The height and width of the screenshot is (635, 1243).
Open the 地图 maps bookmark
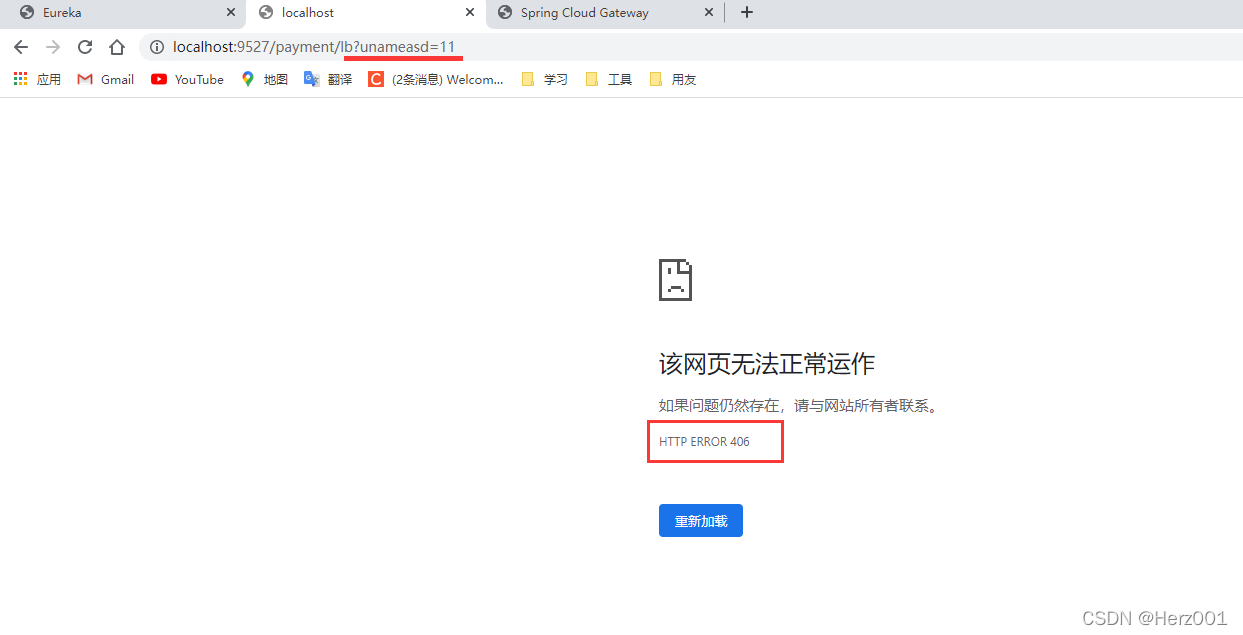[264, 79]
